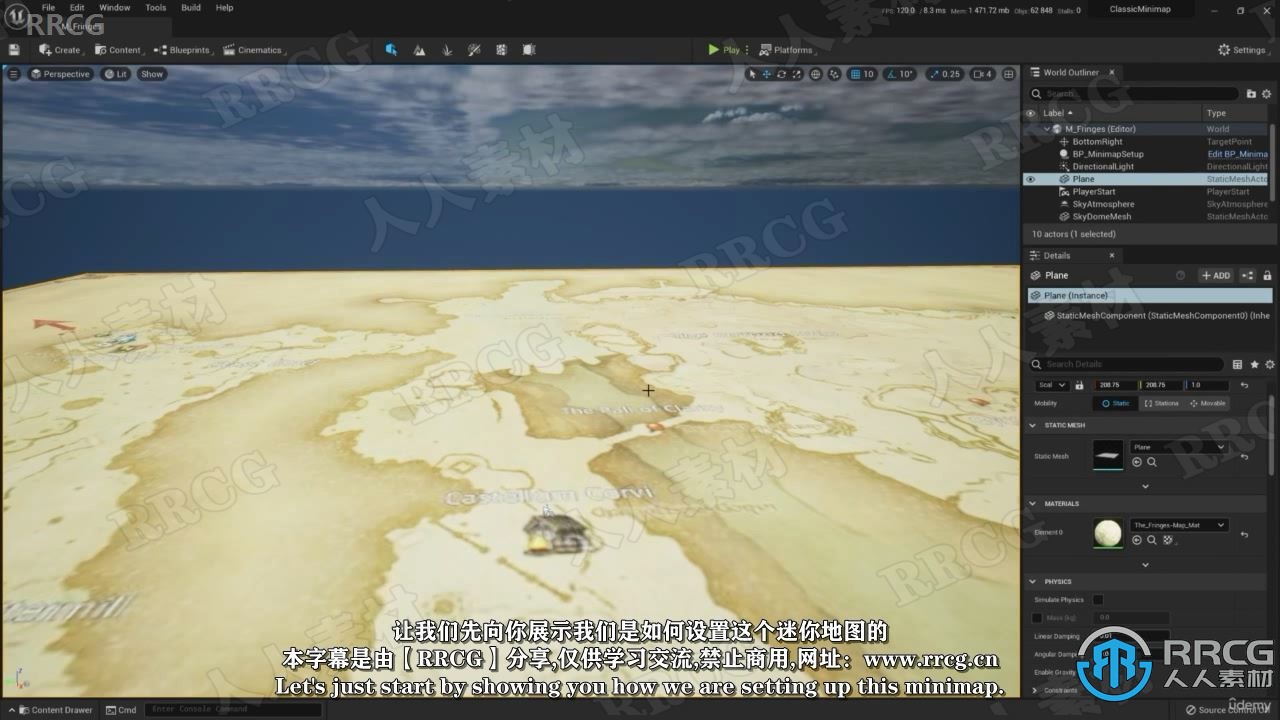Activate the Select mode icon in toolbar
This screenshot has width=1280, height=720.
[391, 50]
